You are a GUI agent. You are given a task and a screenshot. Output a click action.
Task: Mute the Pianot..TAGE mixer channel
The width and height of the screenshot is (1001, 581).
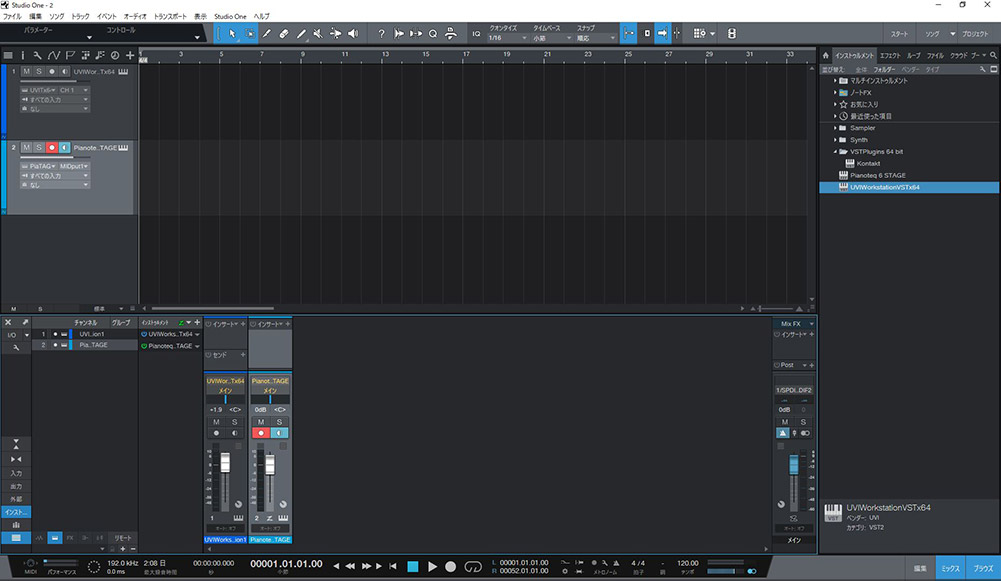coord(260,422)
